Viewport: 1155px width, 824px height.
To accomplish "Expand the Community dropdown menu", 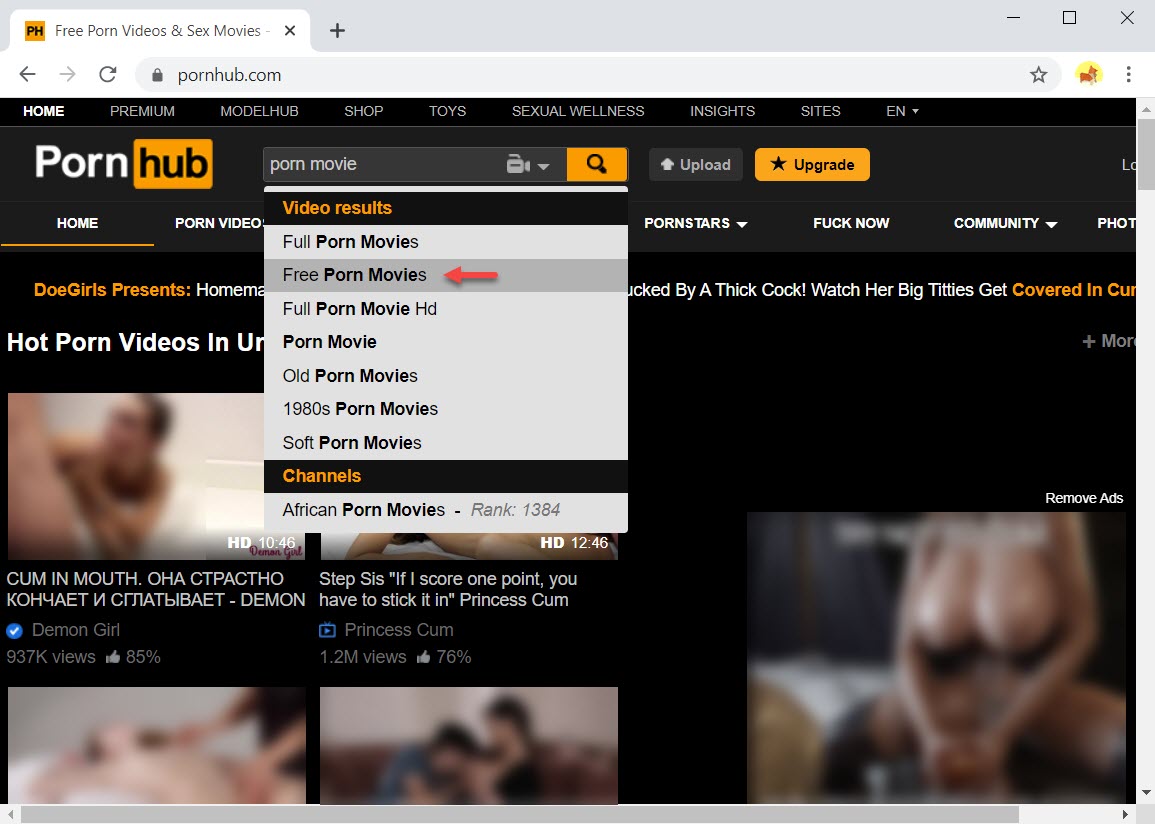I will pos(1005,223).
